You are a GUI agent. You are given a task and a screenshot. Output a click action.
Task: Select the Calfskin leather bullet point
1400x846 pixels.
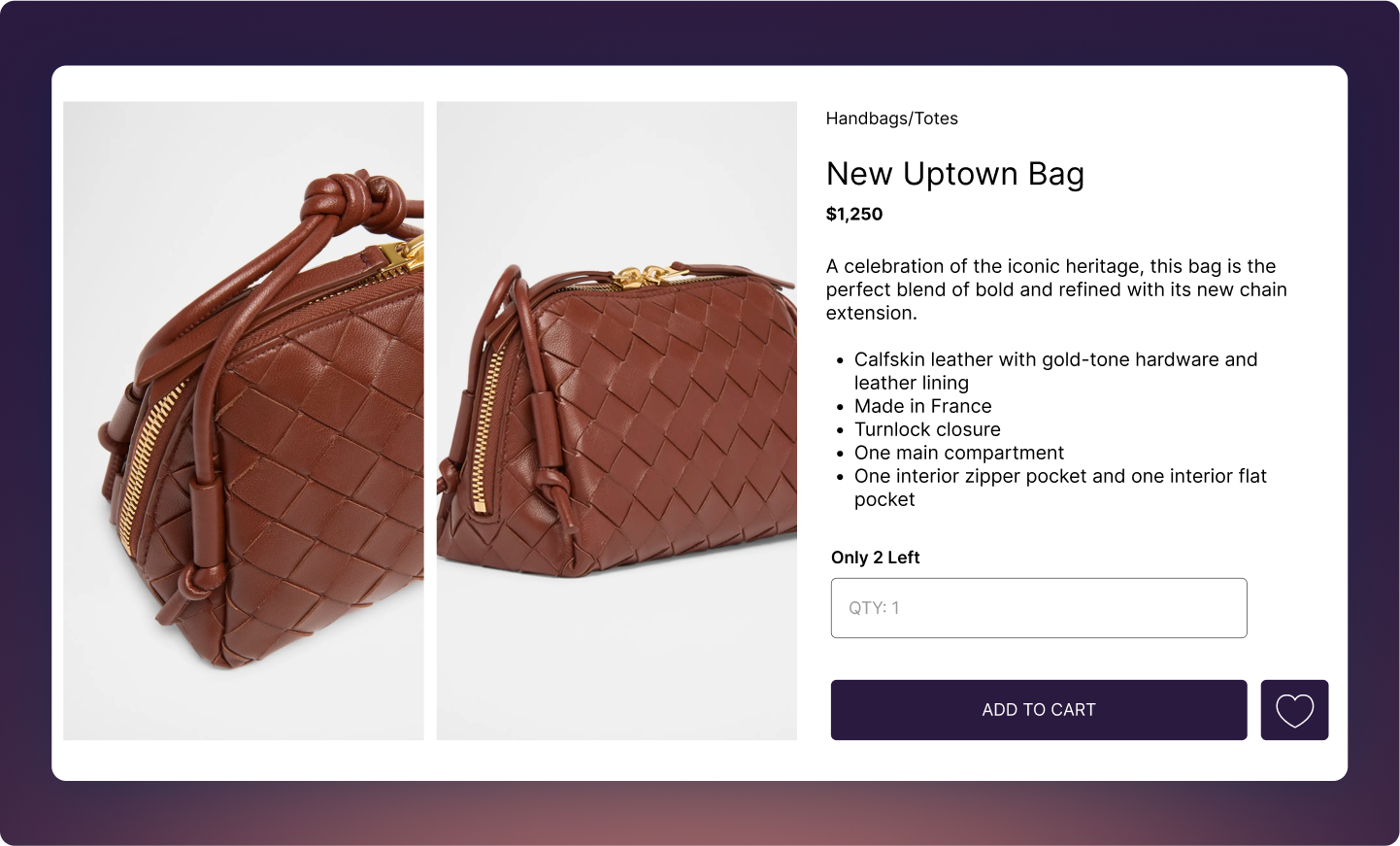pos(1055,370)
